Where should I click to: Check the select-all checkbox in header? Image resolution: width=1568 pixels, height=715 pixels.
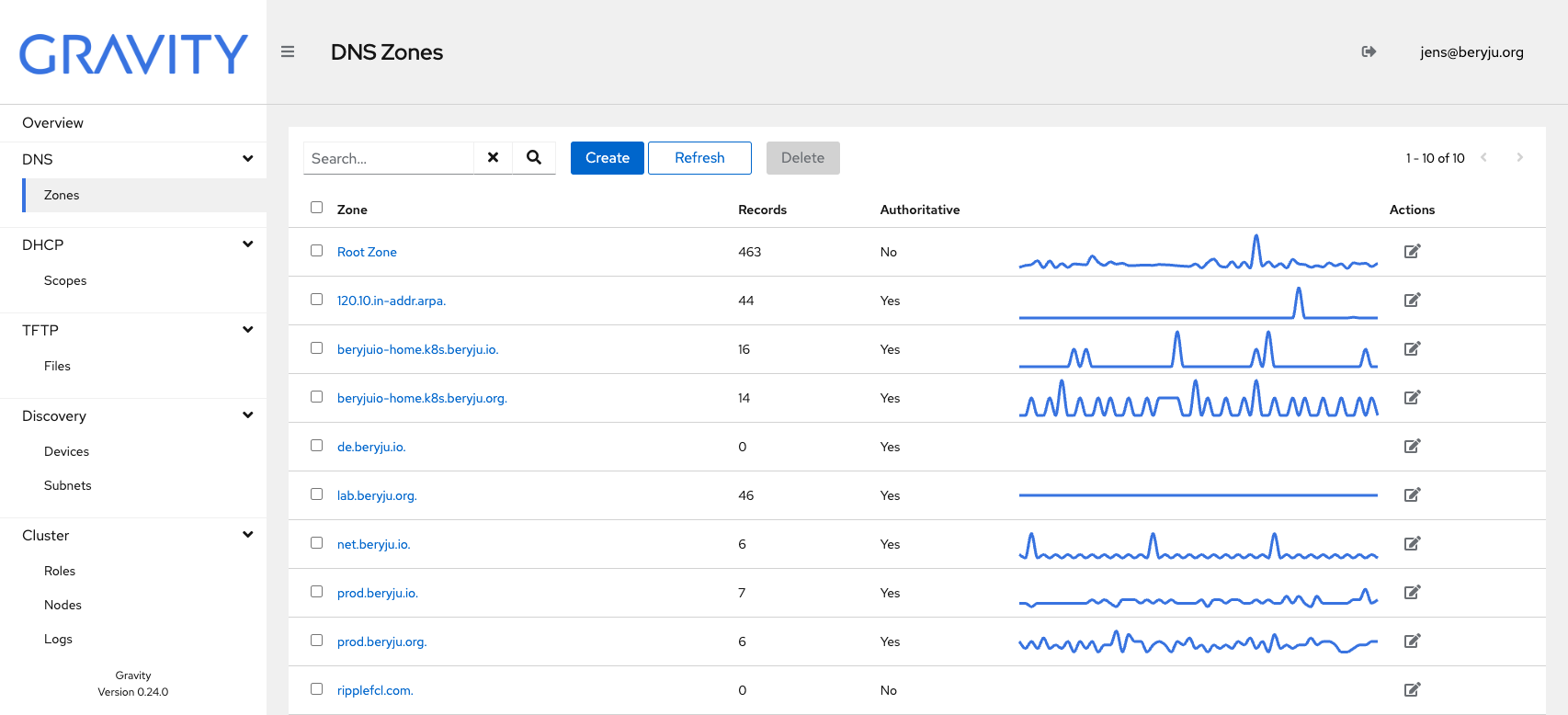coord(316,207)
